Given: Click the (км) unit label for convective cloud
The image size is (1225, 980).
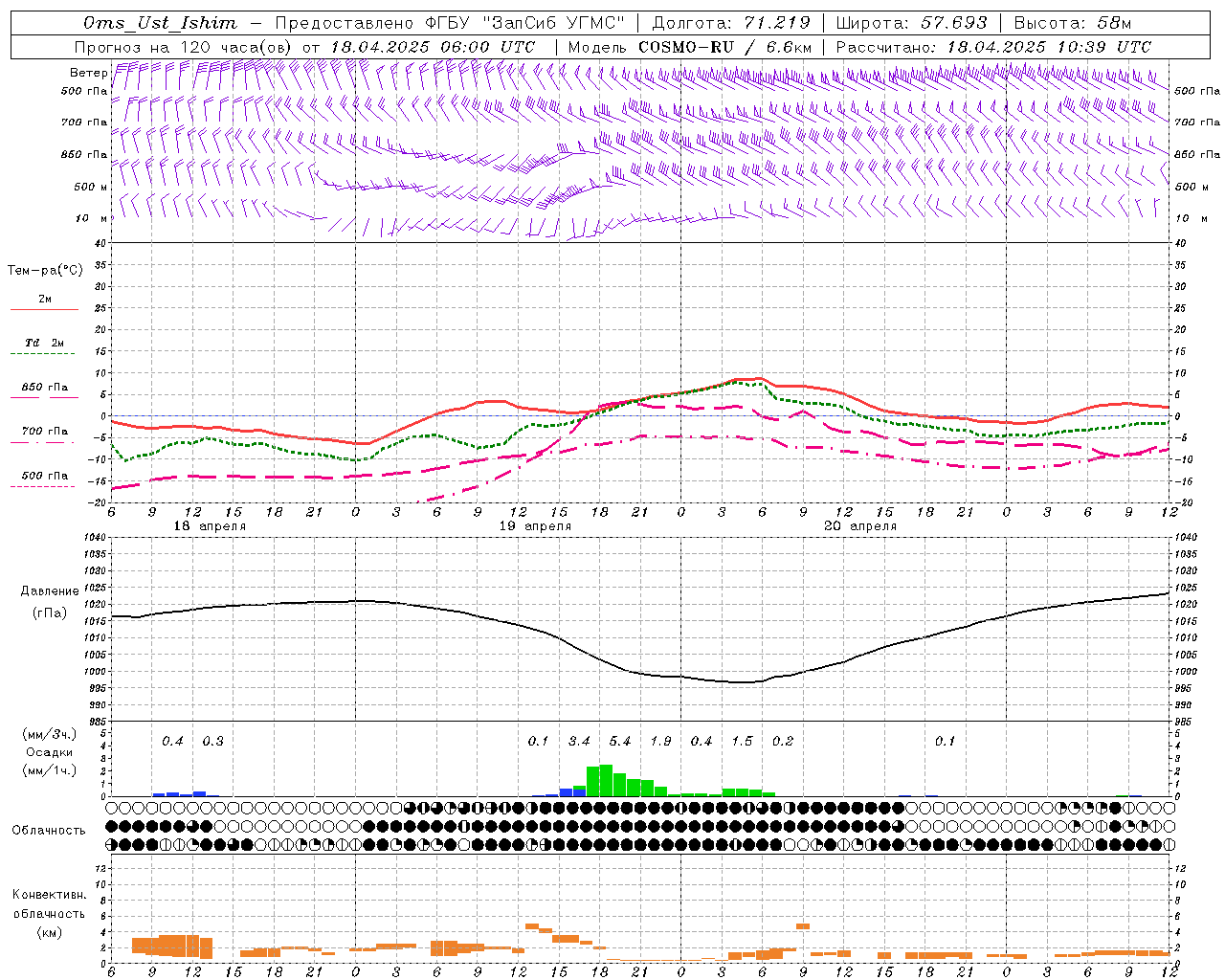Looking at the screenshot, I should coord(49,932).
